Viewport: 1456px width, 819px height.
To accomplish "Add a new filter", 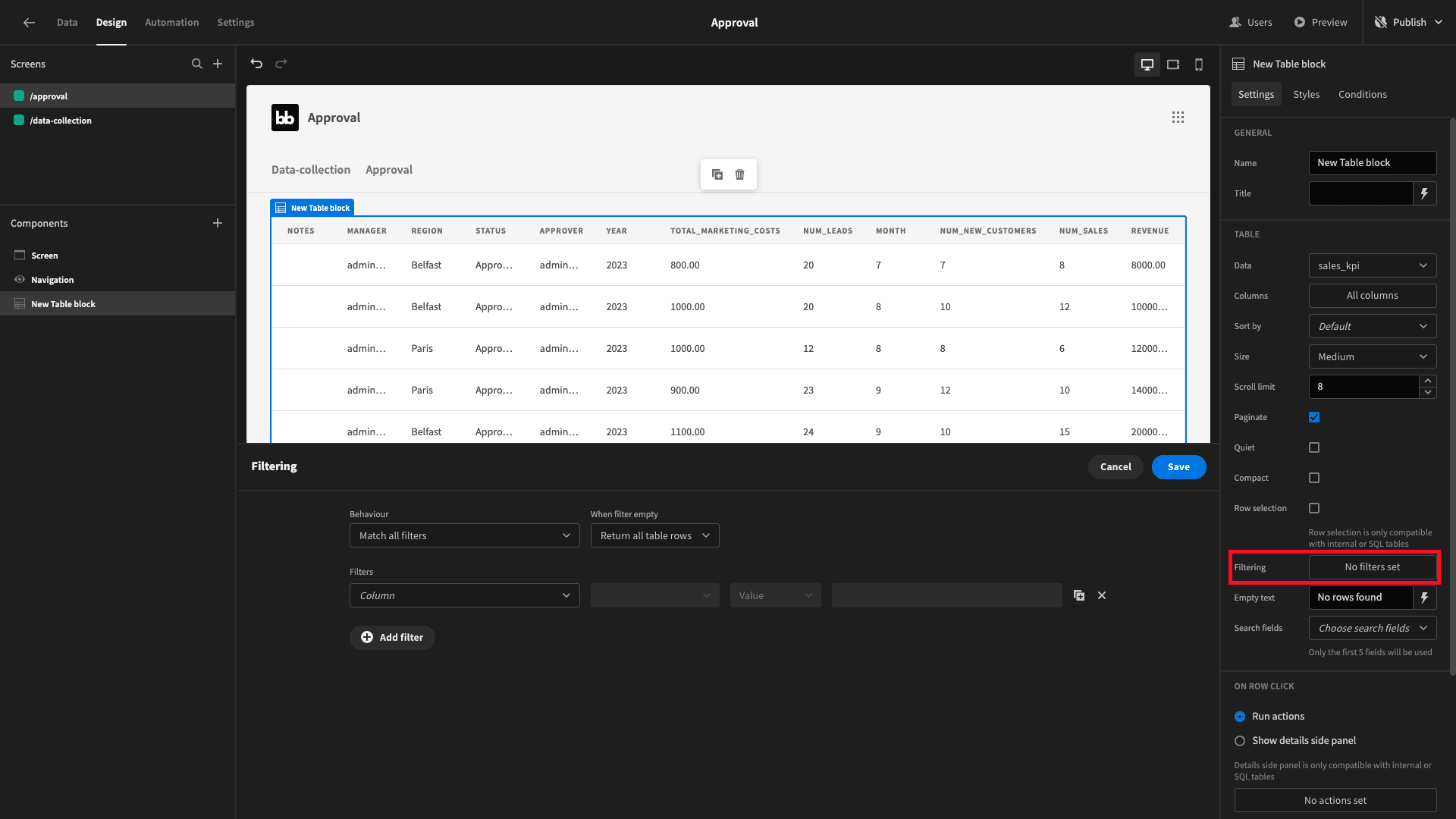I will click(x=392, y=638).
